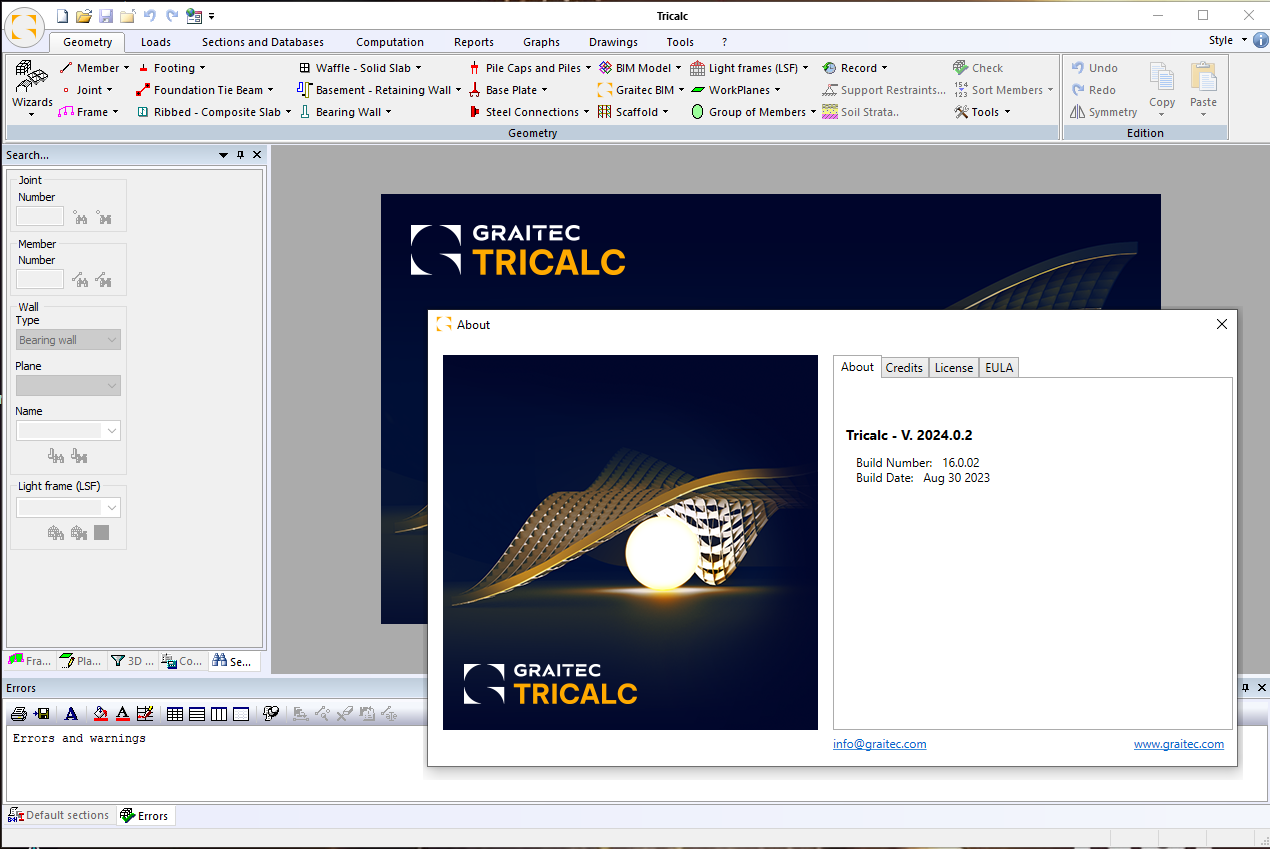The image size is (1270, 849).
Task: Expand the Joint dropdown arrow
Action: (110, 90)
